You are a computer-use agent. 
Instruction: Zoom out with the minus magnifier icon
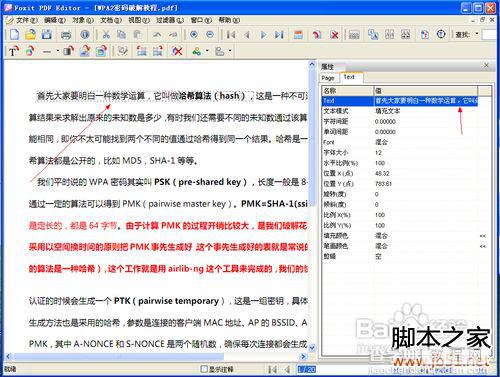[x=210, y=34]
